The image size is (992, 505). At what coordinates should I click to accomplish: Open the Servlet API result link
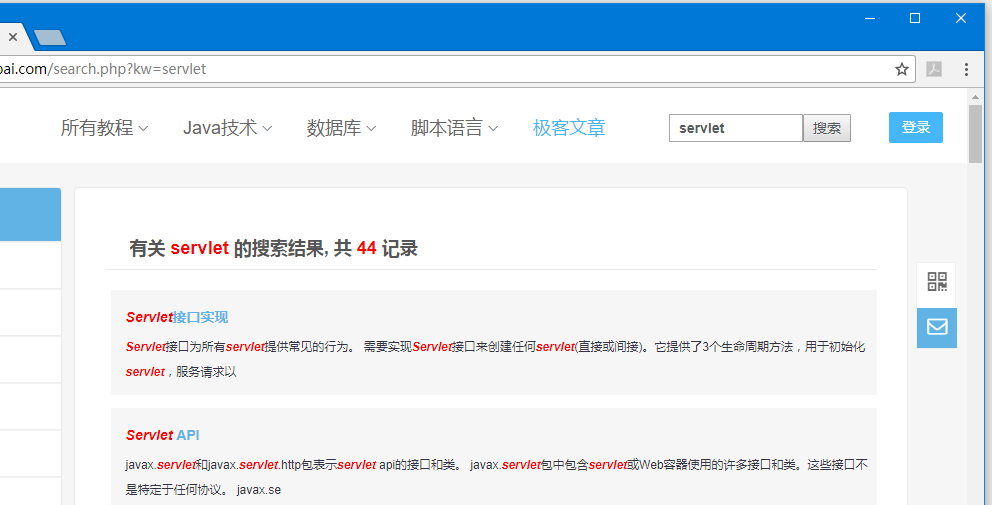click(163, 435)
